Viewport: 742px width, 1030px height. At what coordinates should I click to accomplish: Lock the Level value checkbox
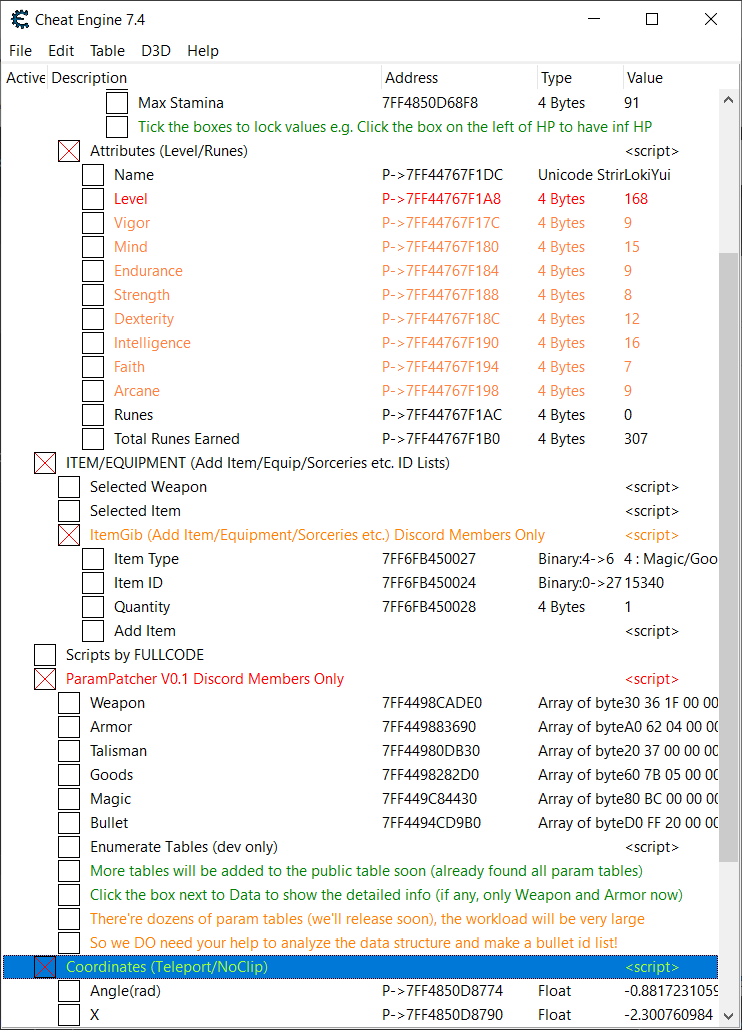pyautogui.click(x=93, y=199)
